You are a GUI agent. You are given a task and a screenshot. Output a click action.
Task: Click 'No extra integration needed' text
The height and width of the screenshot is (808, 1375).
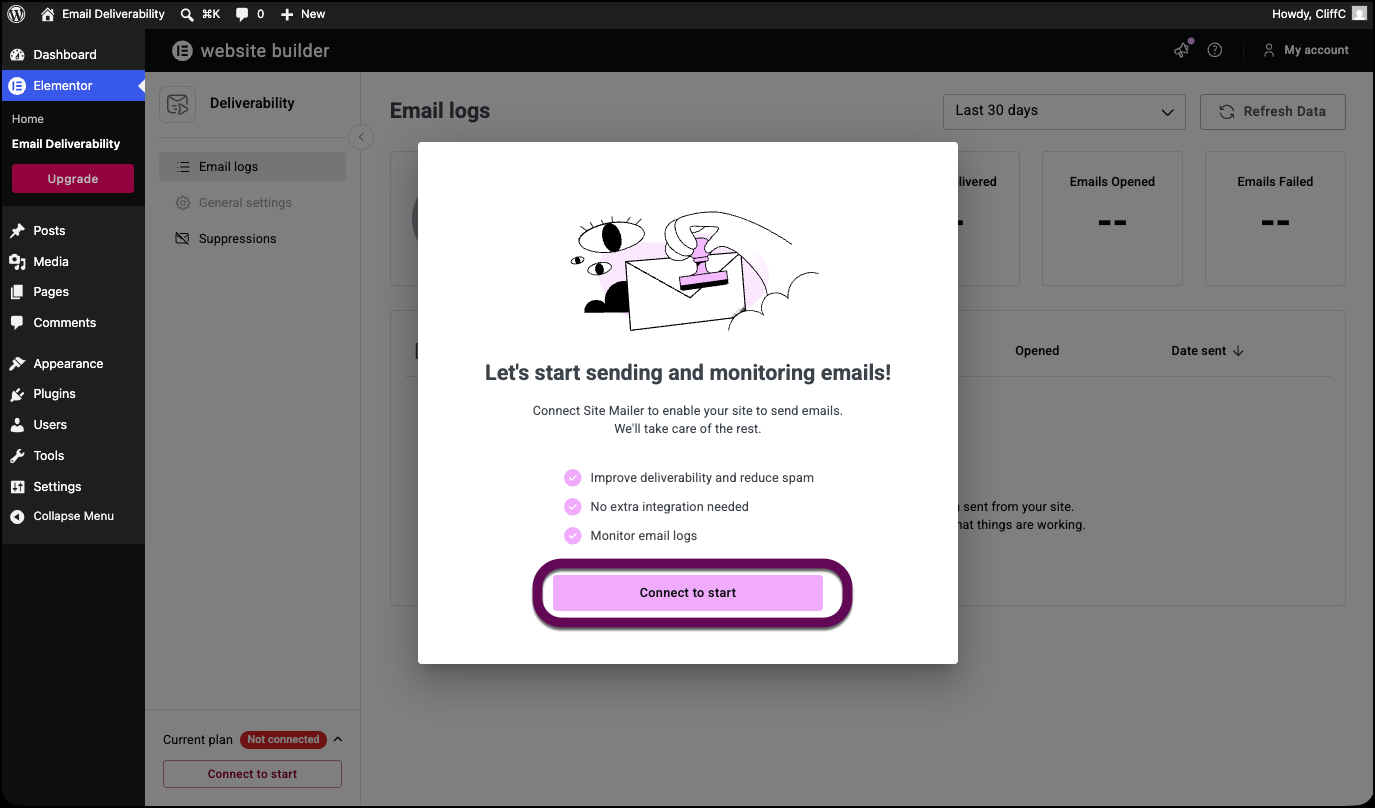coord(670,507)
